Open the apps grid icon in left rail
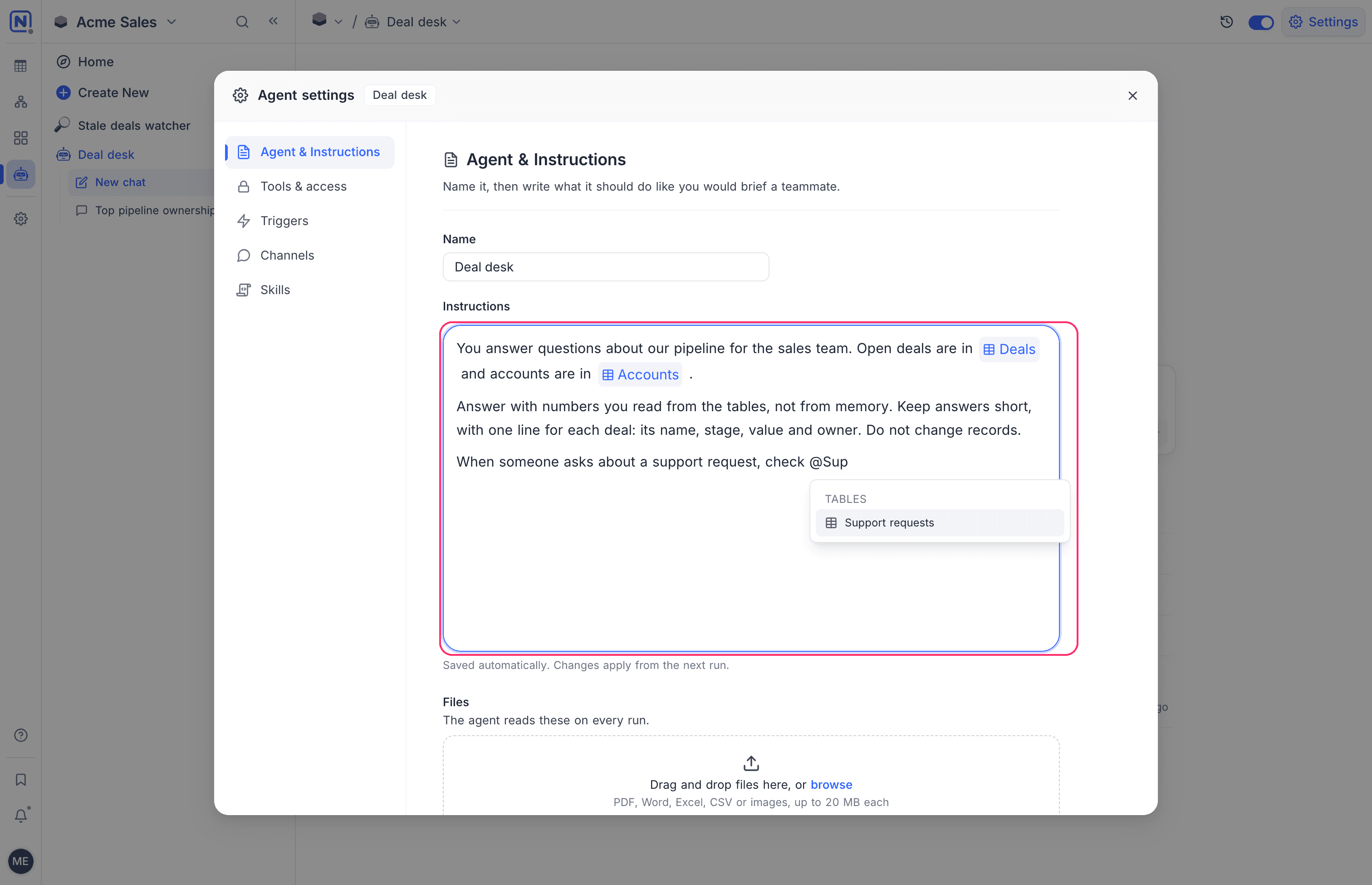 (21, 138)
